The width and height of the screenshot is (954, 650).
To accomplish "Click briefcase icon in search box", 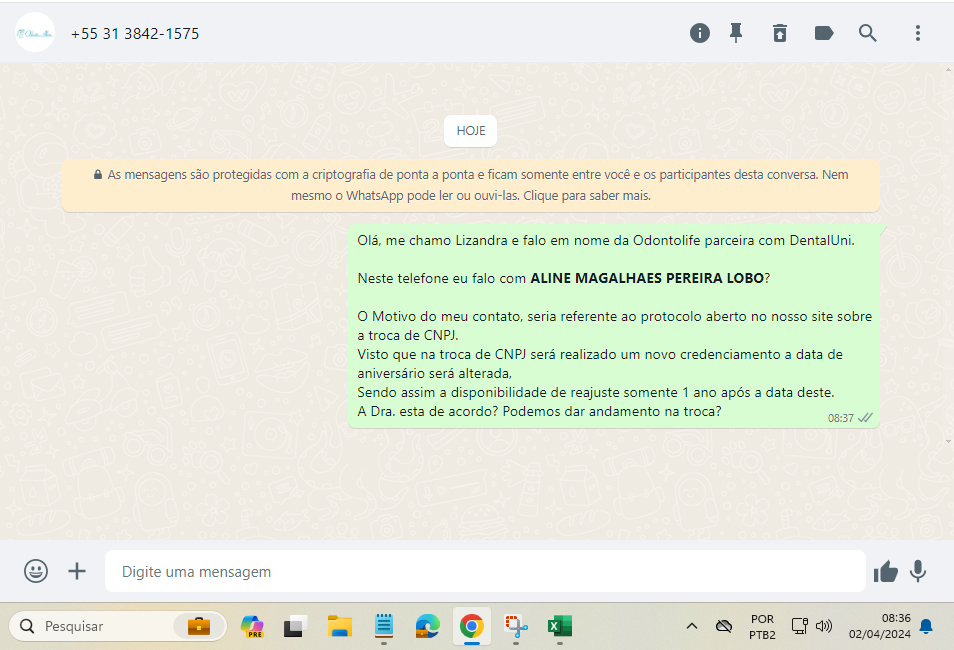I will [199, 626].
